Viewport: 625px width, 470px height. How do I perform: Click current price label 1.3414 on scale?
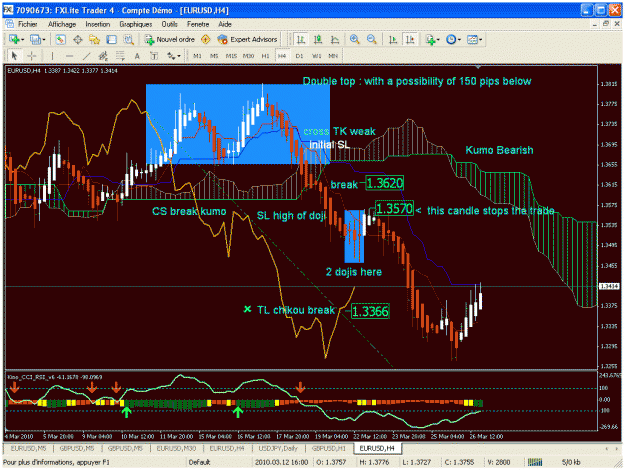click(609, 286)
